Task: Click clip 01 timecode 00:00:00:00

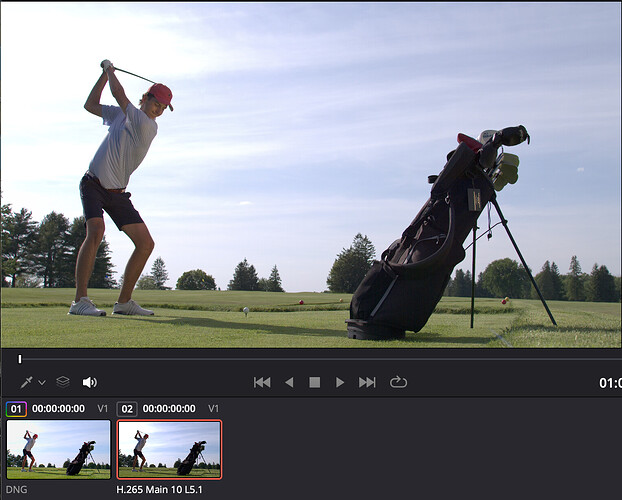Action: pos(58,408)
